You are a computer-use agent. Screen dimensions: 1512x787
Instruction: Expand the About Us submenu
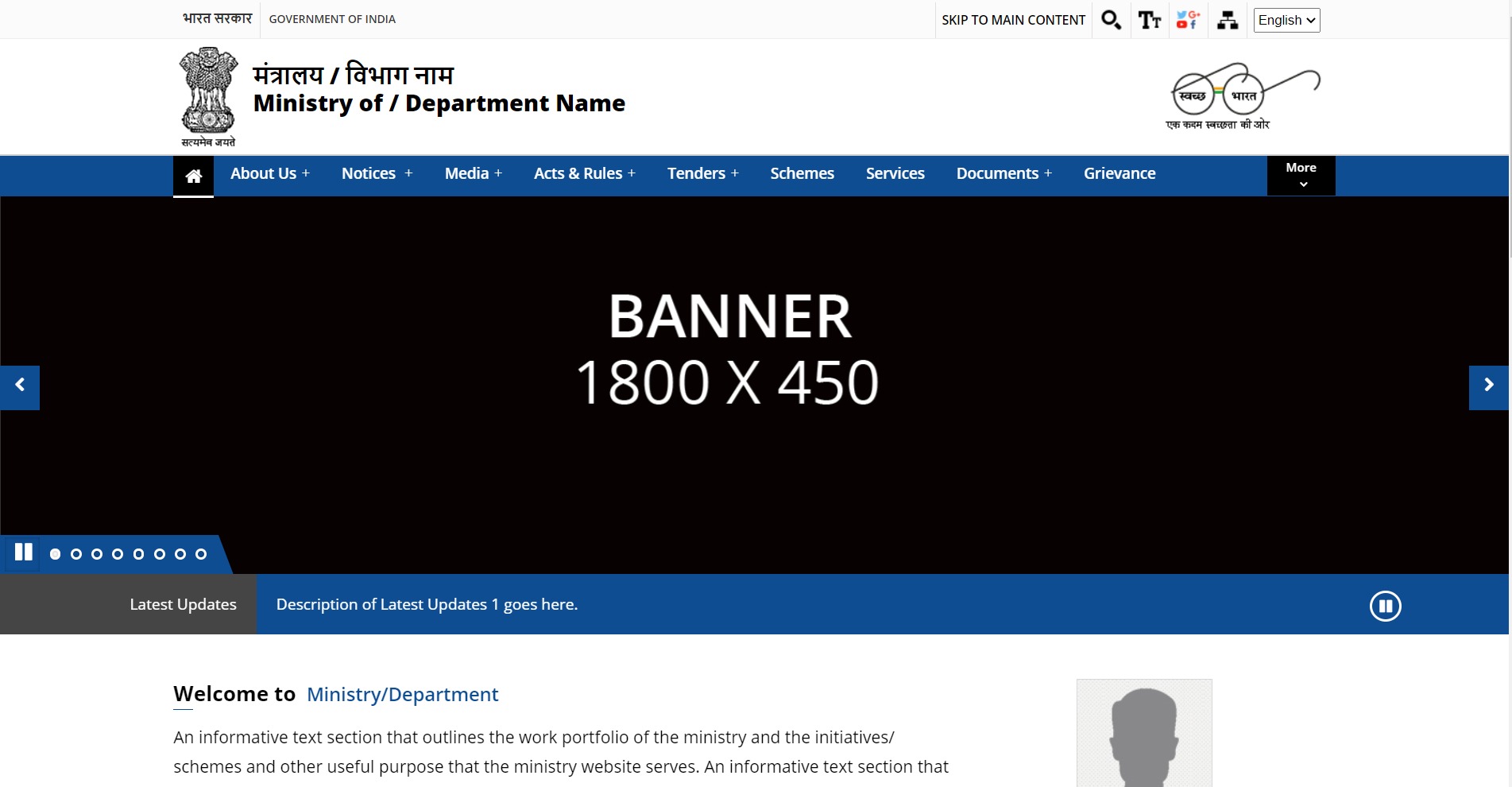pyautogui.click(x=269, y=173)
